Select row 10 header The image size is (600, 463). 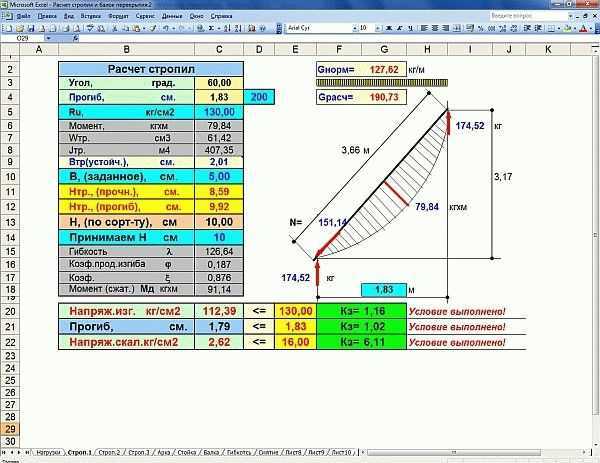(x=10, y=176)
